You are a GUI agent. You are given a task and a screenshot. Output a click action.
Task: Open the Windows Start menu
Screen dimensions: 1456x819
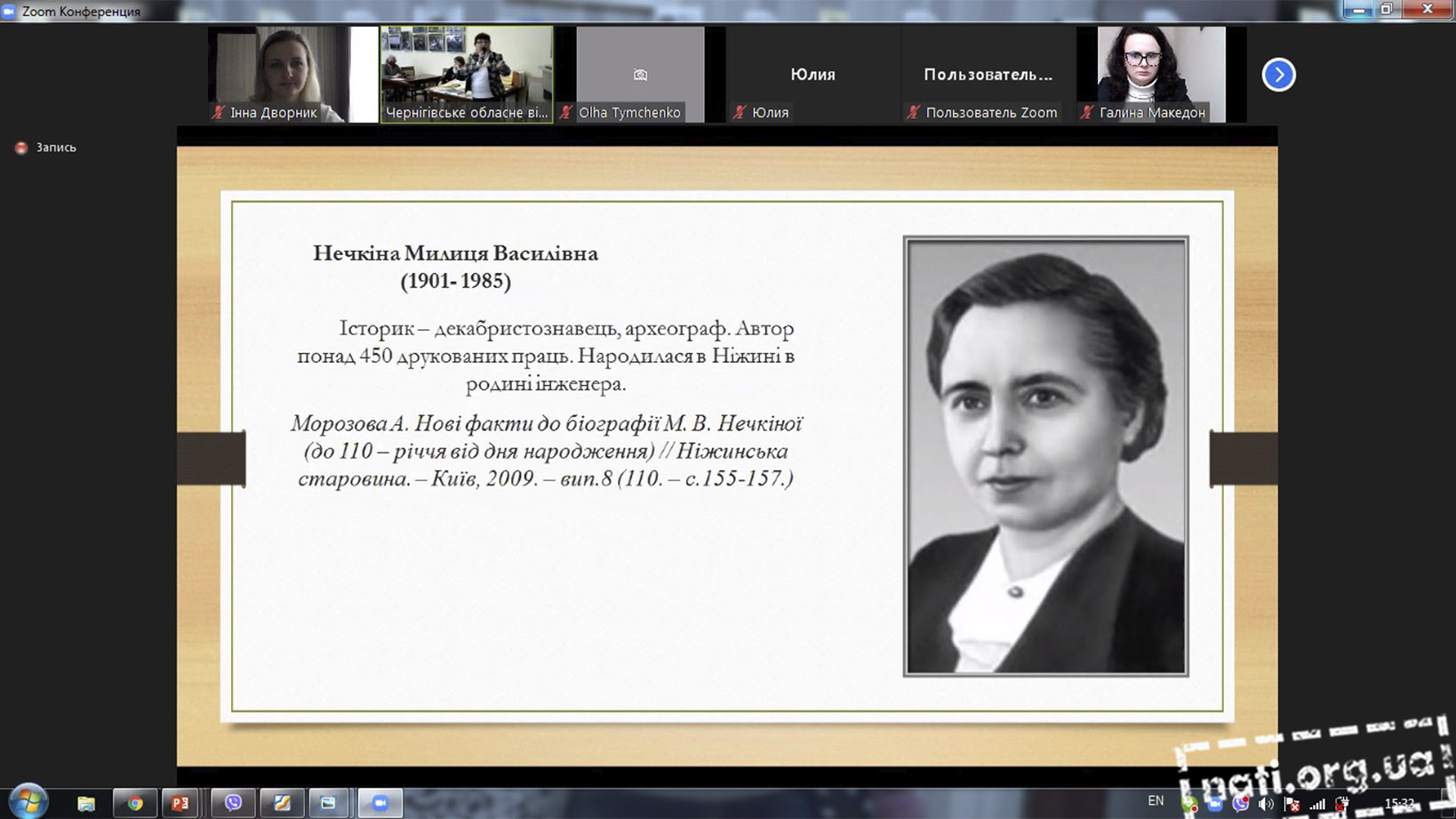coord(28,802)
